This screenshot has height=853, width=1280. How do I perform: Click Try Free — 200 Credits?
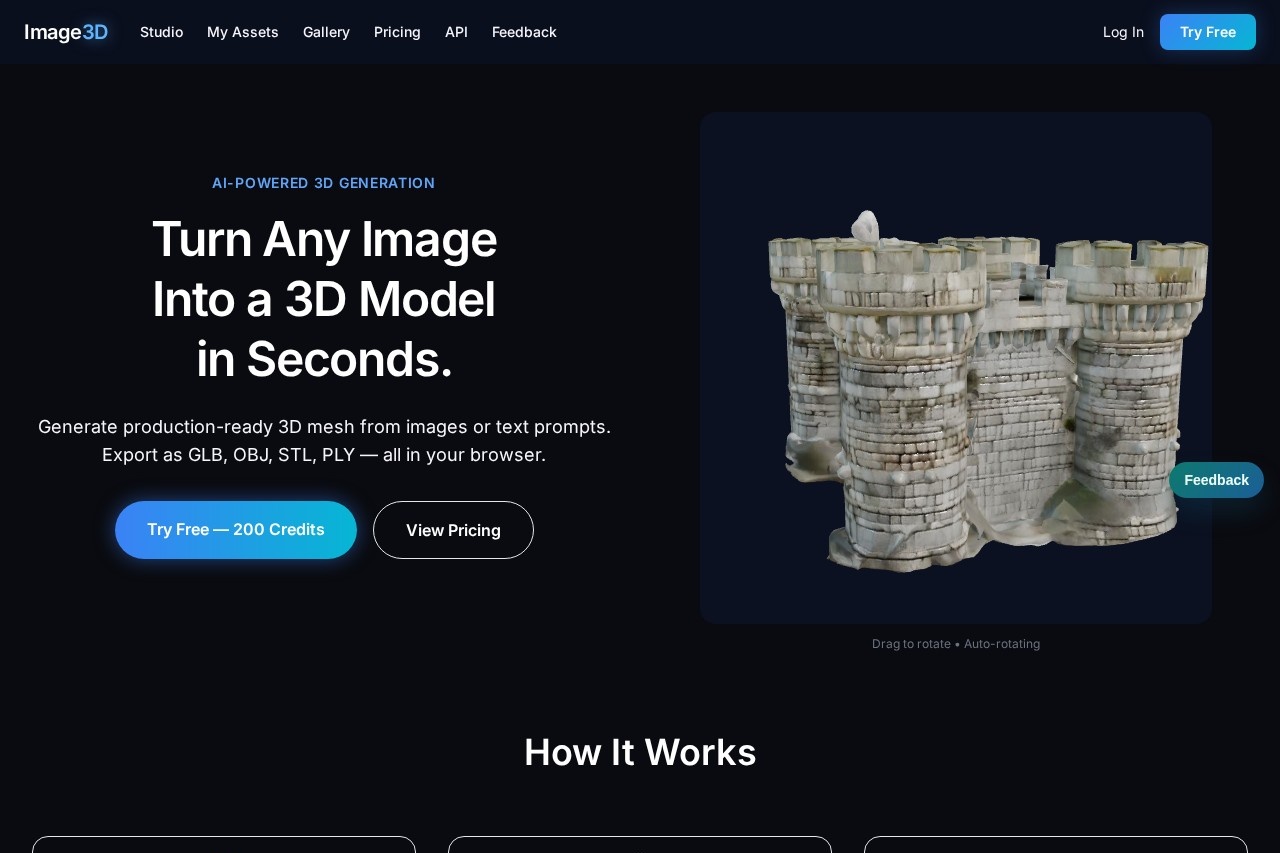point(236,529)
